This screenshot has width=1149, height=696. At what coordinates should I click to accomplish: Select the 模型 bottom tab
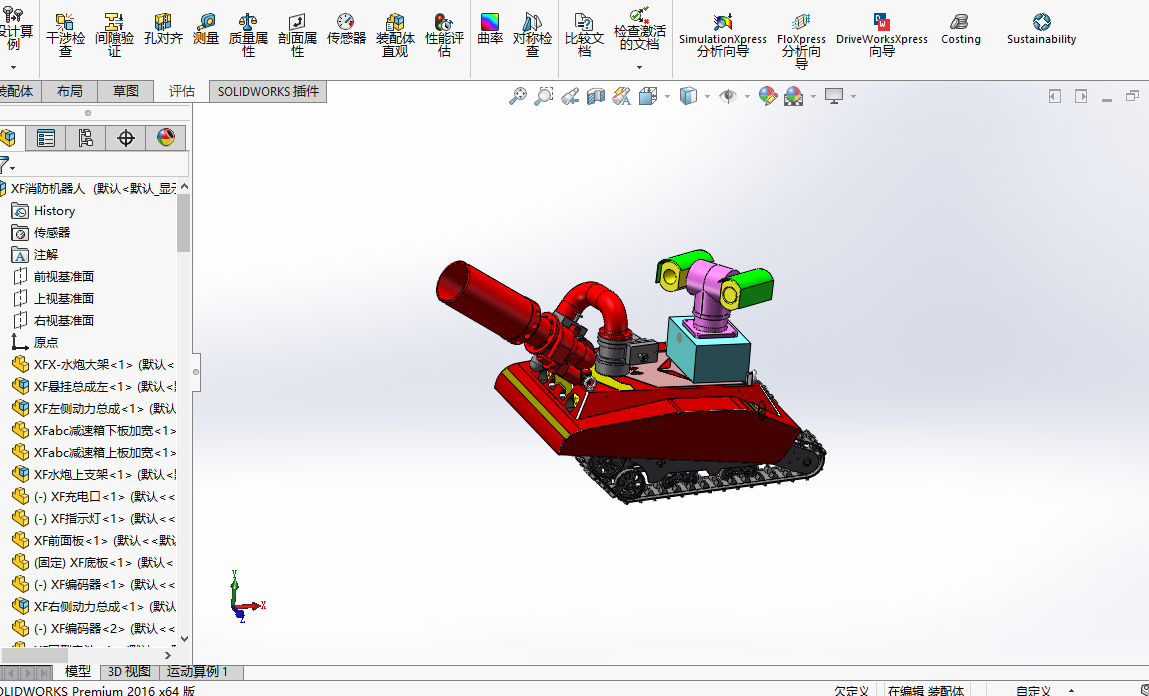(x=78, y=672)
